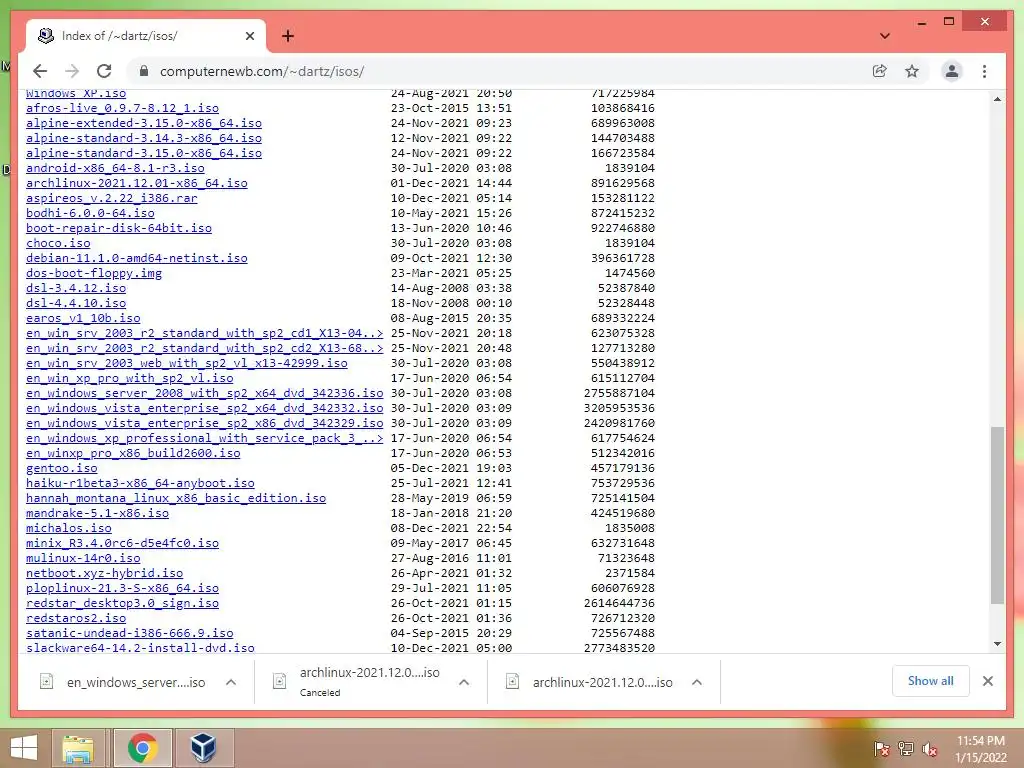
Task: Click satanic-undead-i386-666.9.iso link
Action: coord(129,634)
